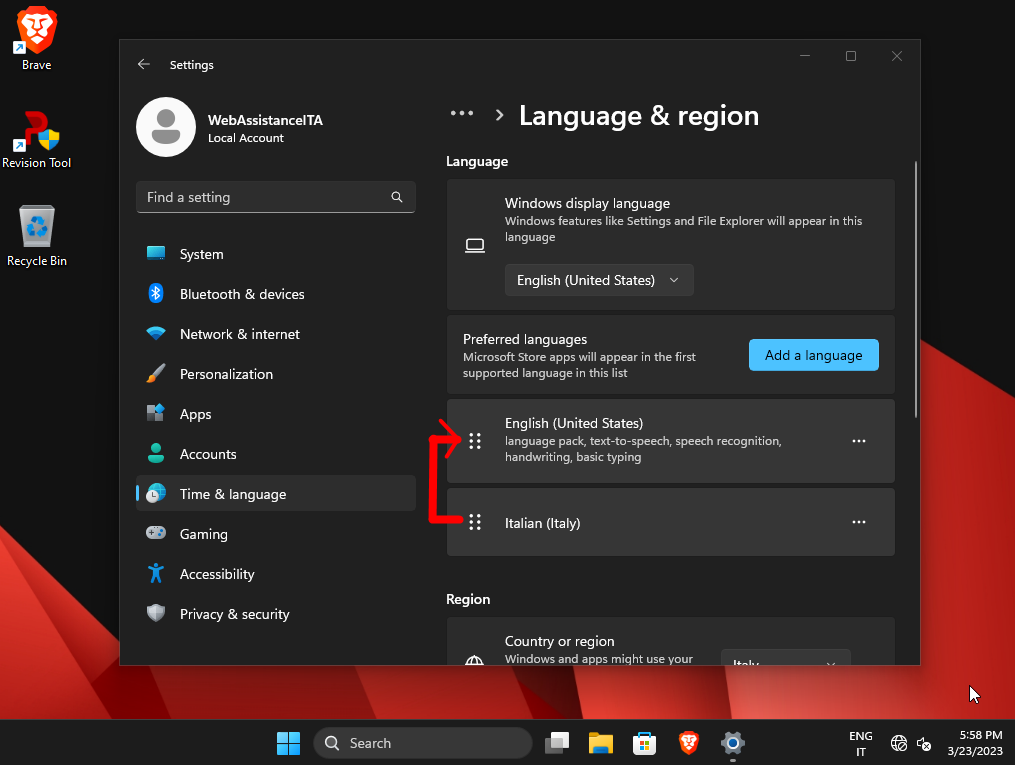Click drag handle for English (United States)

pos(475,441)
